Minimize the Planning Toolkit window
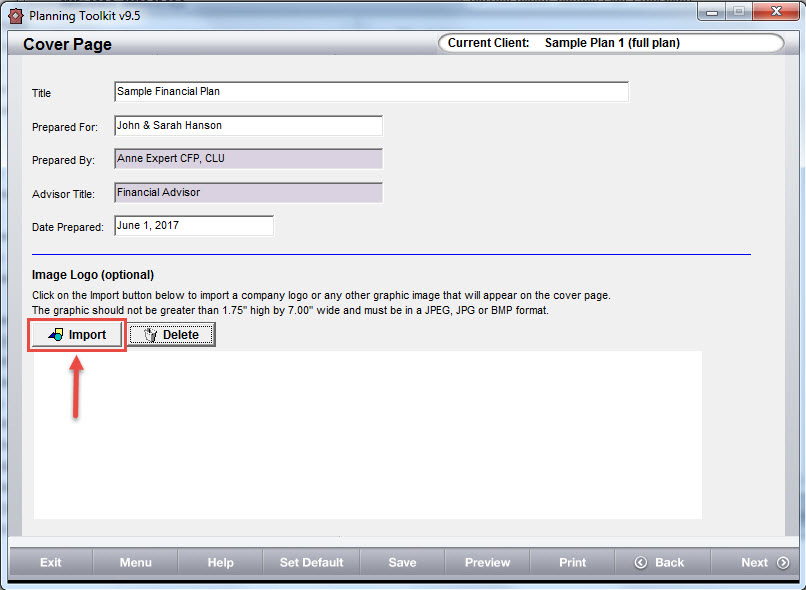806x590 pixels. [712, 12]
